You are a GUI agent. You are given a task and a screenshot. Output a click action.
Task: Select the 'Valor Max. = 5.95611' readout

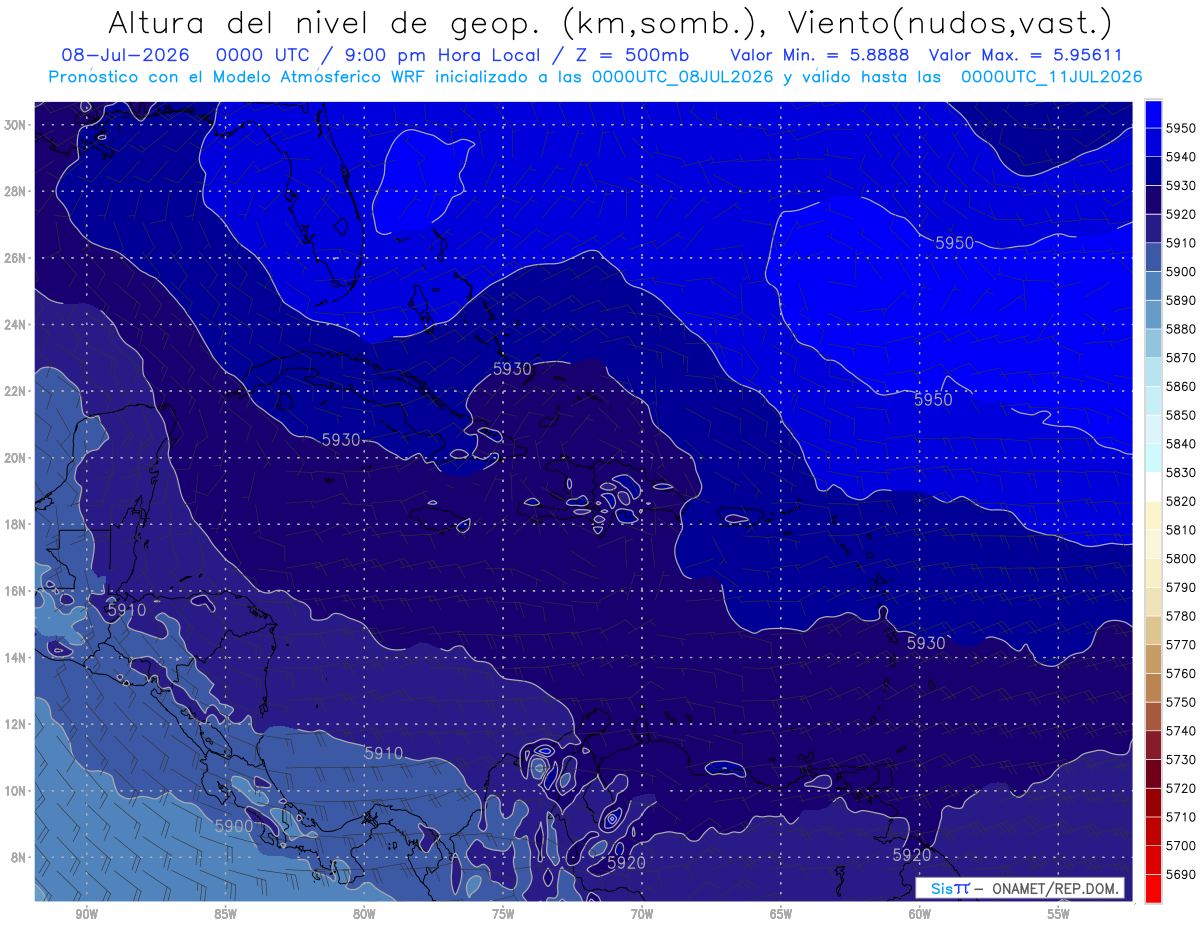(1025, 55)
